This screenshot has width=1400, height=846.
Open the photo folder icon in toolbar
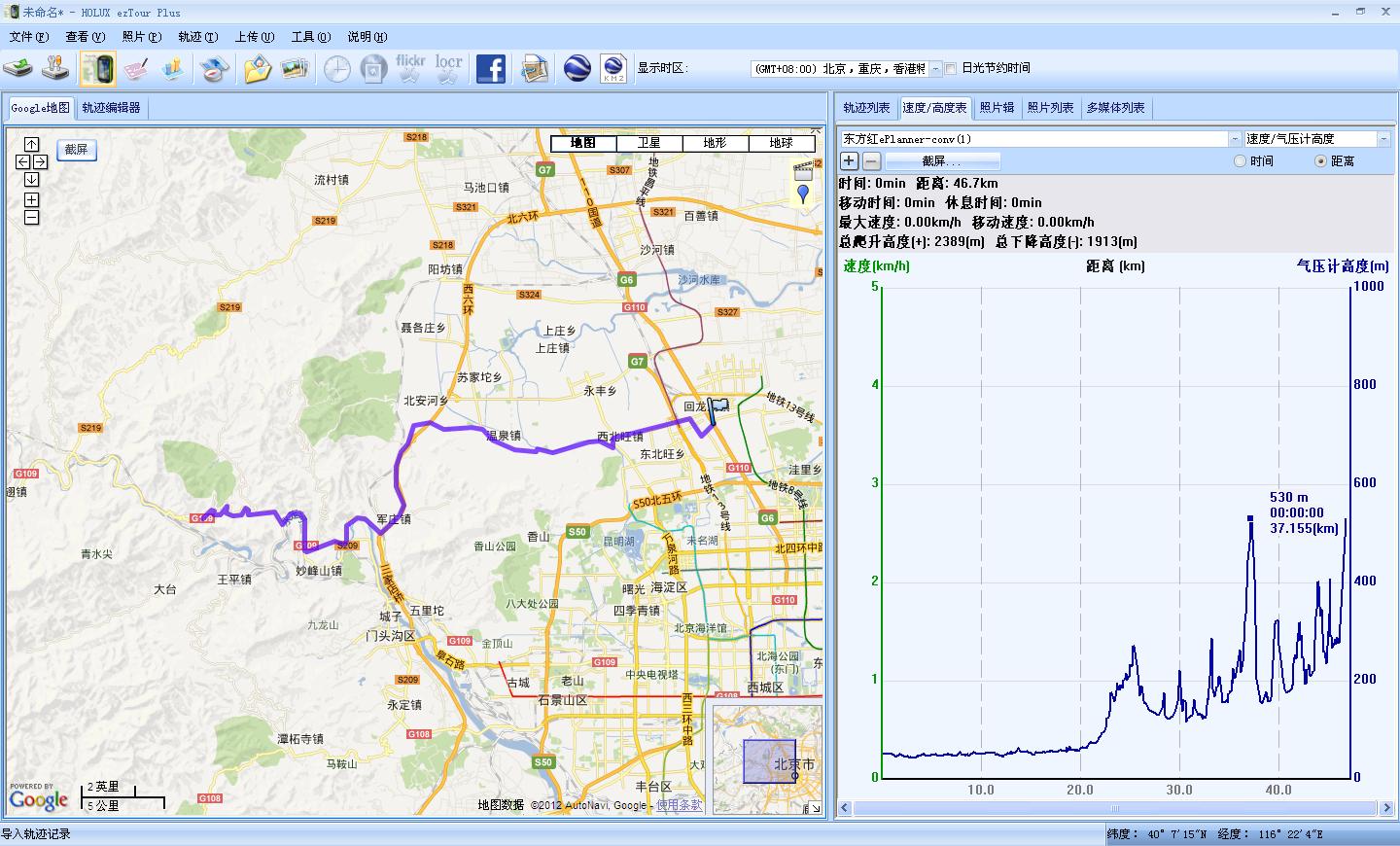coord(258,69)
